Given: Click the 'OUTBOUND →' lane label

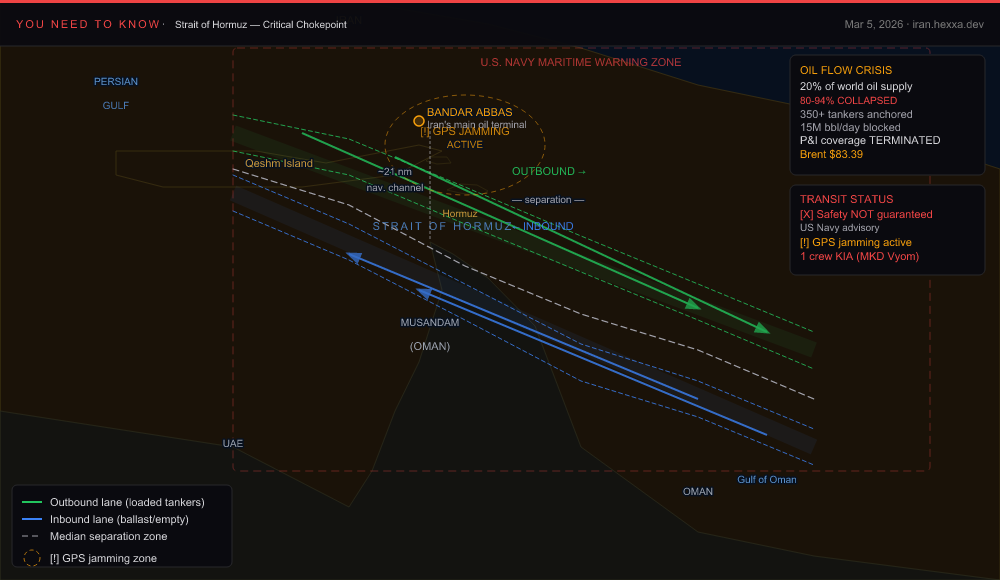Looking at the screenshot, I should pos(549,172).
